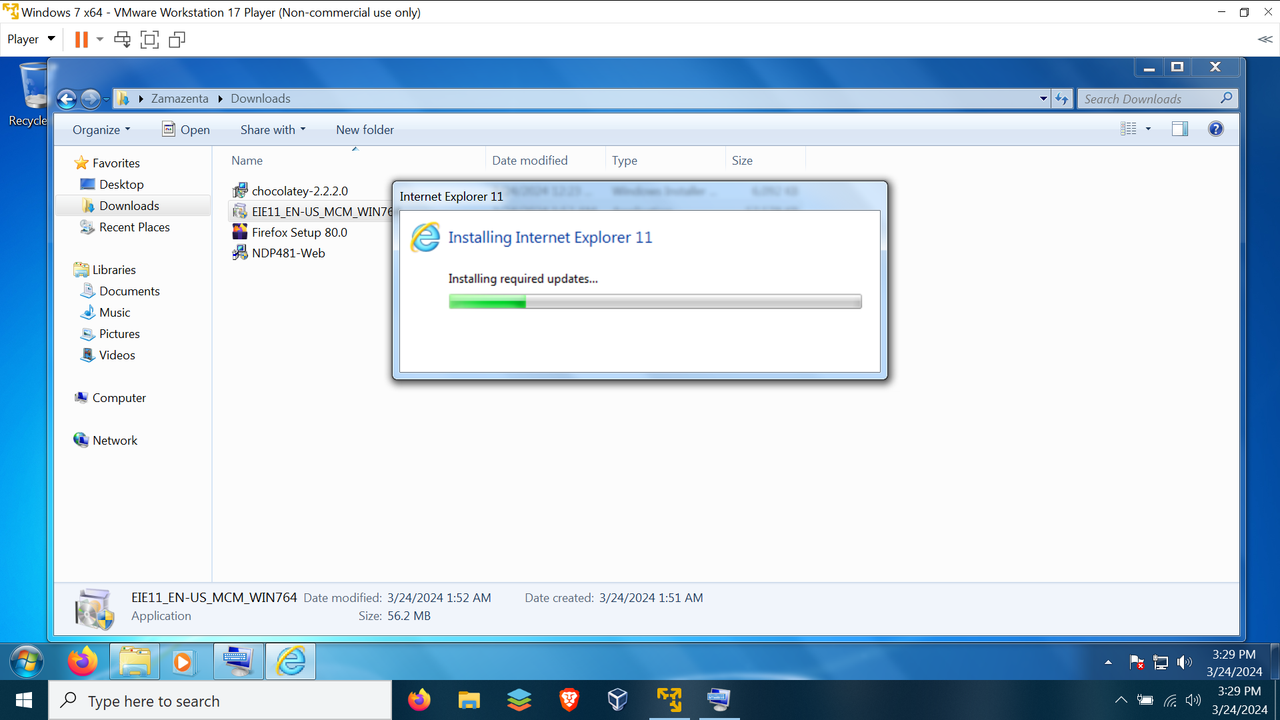
Task: Select Computer in navigation pane
Action: pyautogui.click(x=119, y=398)
